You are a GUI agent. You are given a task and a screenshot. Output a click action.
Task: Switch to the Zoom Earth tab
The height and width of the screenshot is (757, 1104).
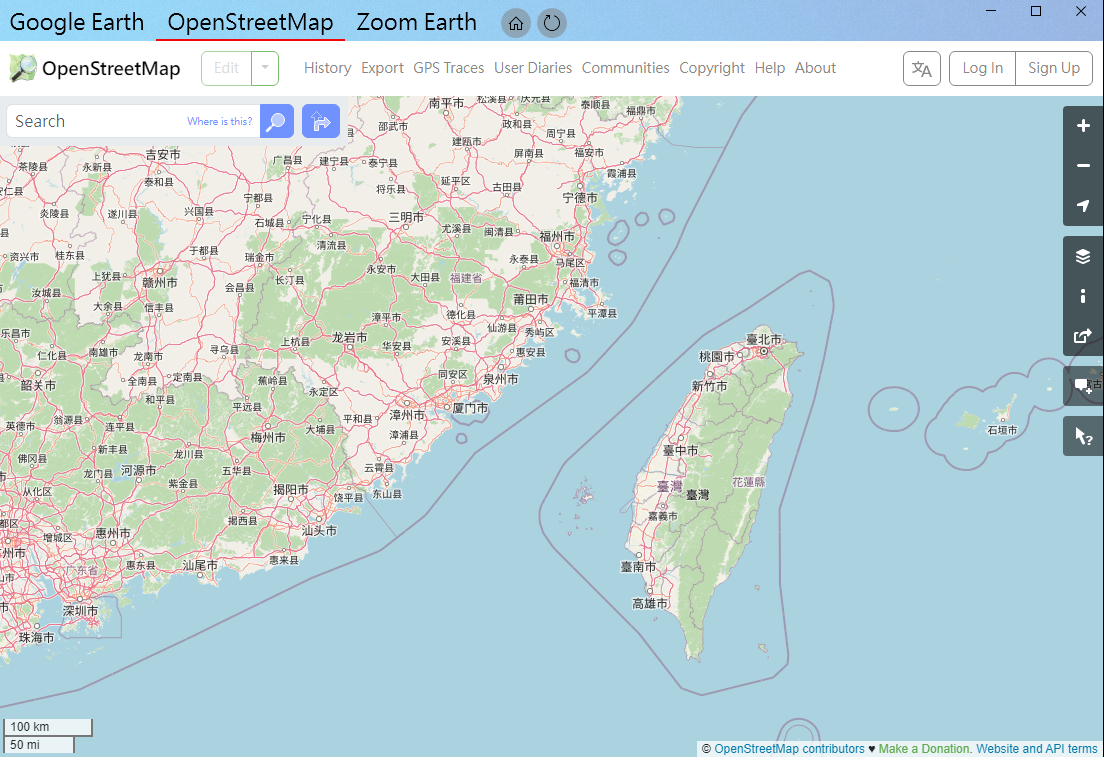tap(416, 23)
